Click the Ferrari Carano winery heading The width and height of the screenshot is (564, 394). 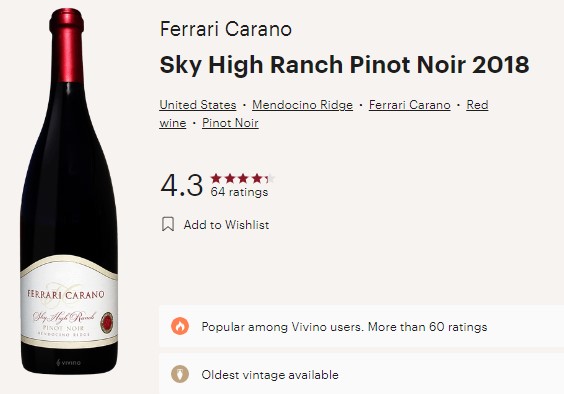pyautogui.click(x=226, y=29)
